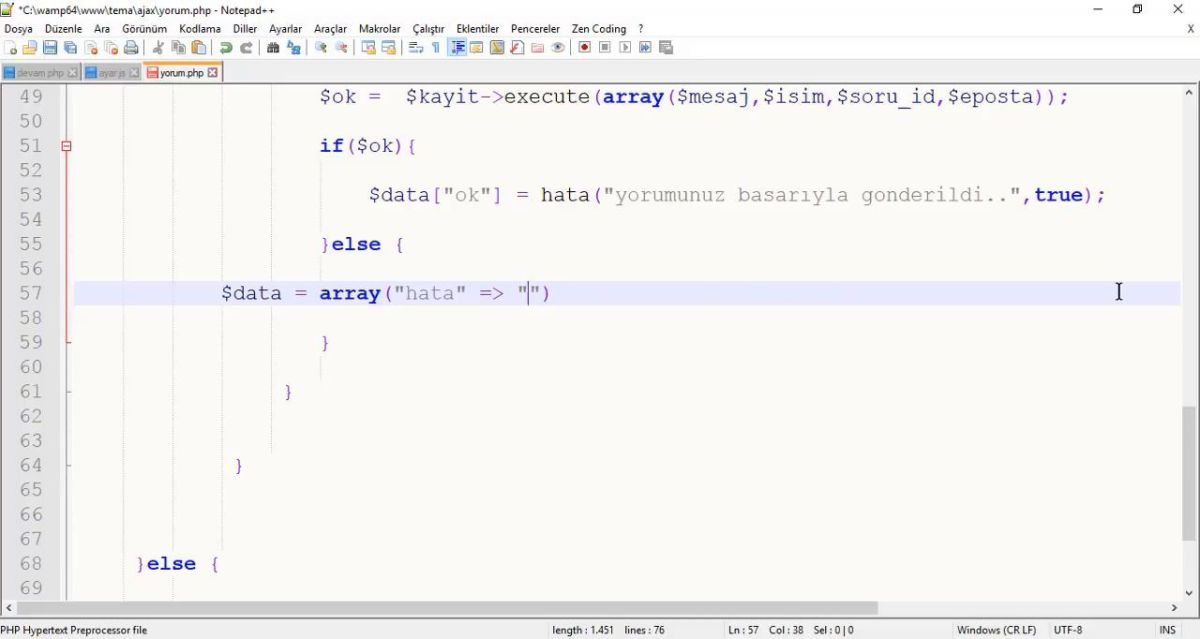Close the ayar.js tab with its X
The width and height of the screenshot is (1200, 639).
pyautogui.click(x=134, y=73)
